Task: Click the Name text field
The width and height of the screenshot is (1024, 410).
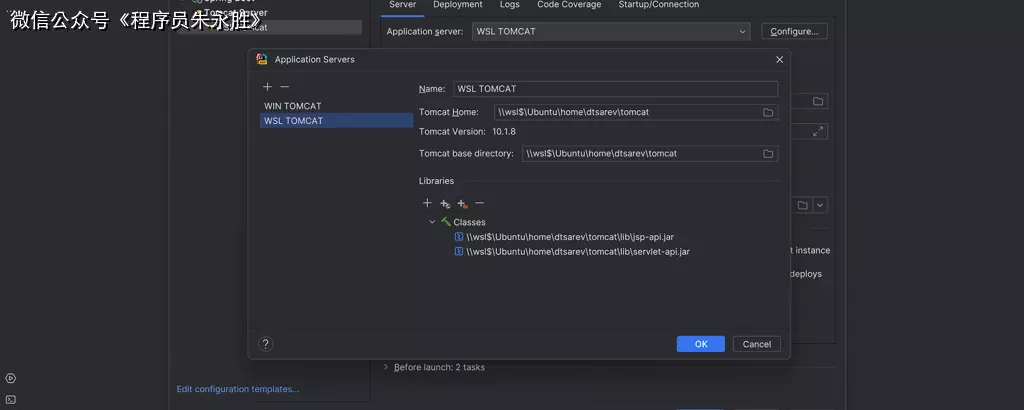Action: pyautogui.click(x=614, y=89)
